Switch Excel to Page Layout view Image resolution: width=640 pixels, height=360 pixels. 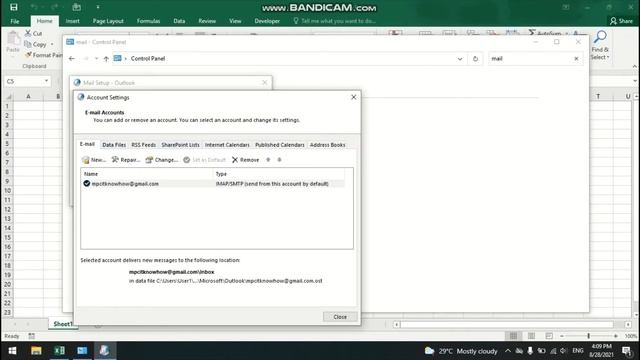point(531,336)
